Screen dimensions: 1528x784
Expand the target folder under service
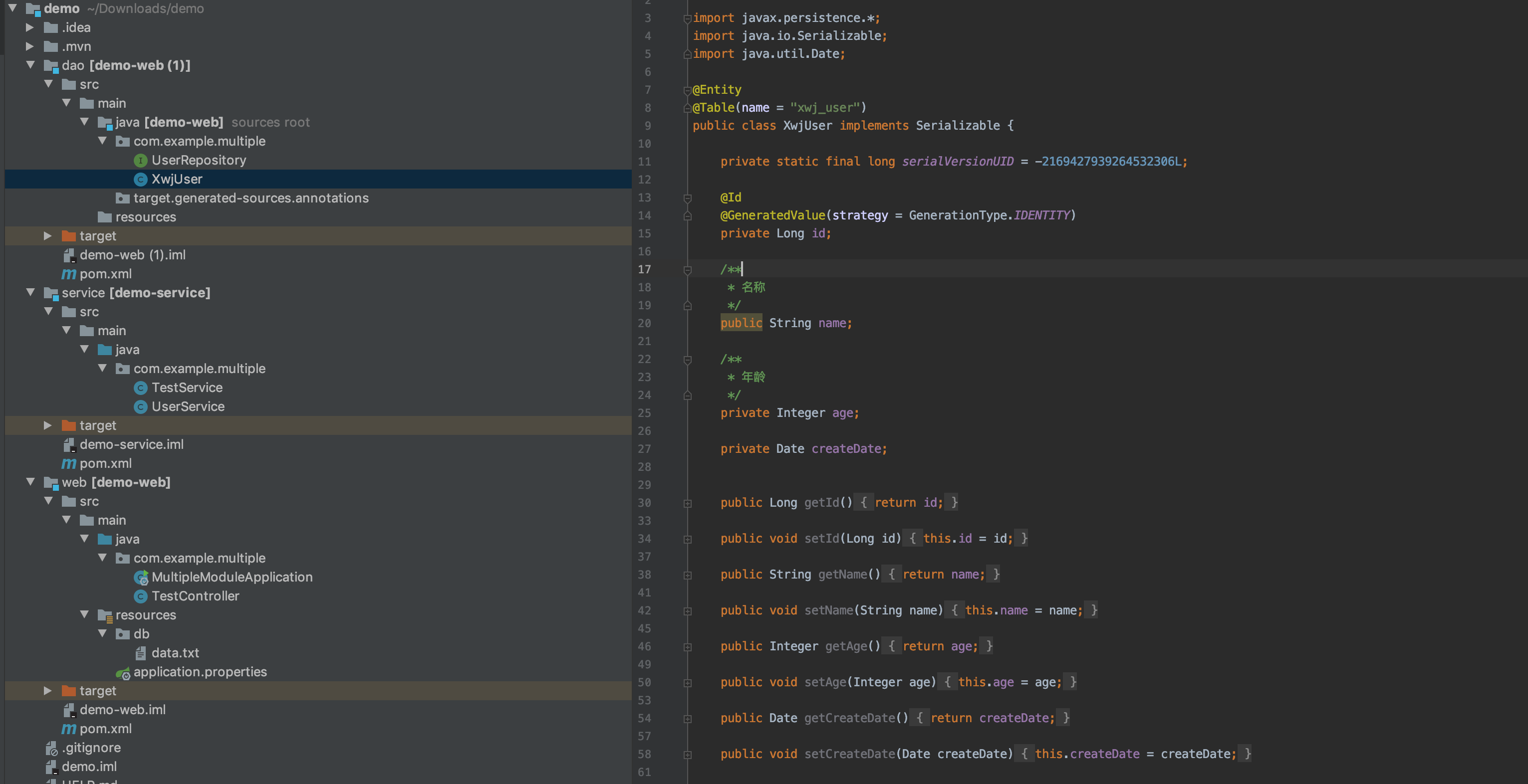47,425
